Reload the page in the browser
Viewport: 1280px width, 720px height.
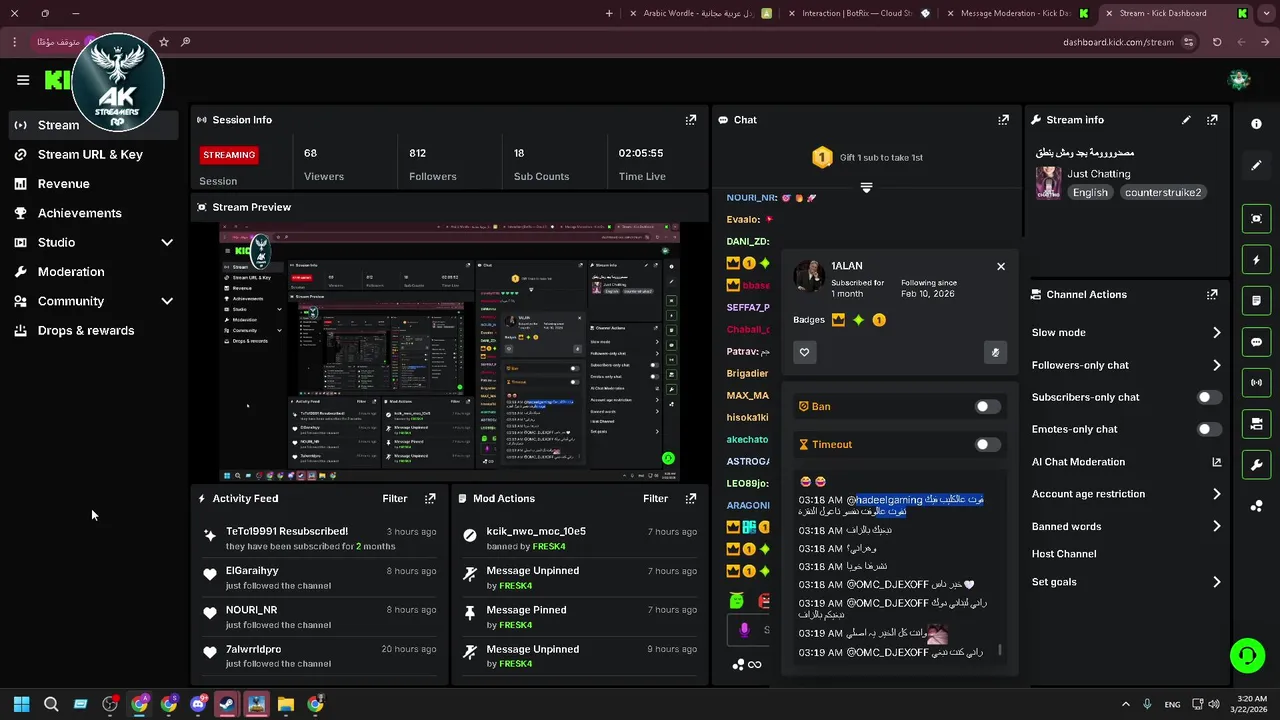tap(1217, 42)
